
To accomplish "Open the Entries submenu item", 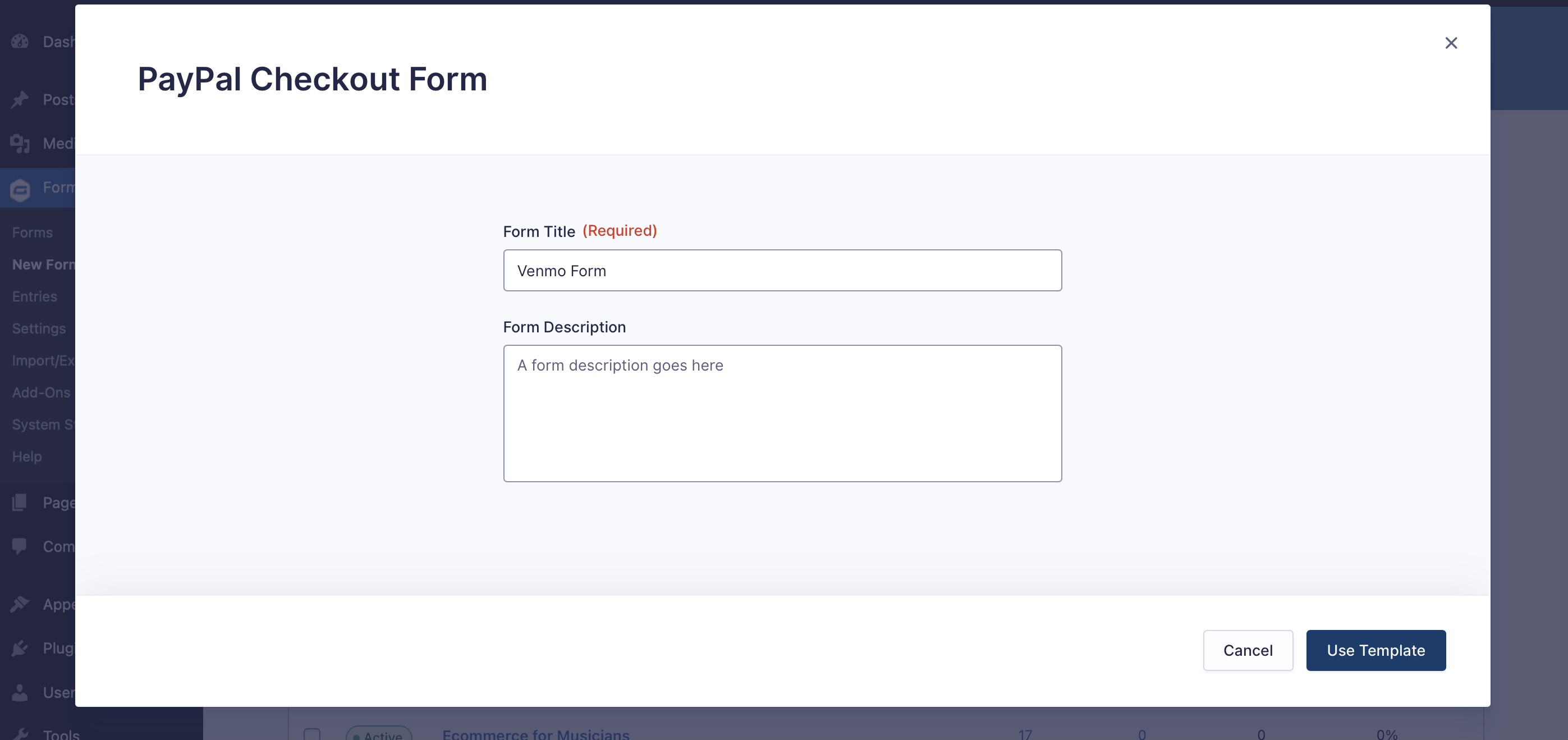I will [35, 296].
